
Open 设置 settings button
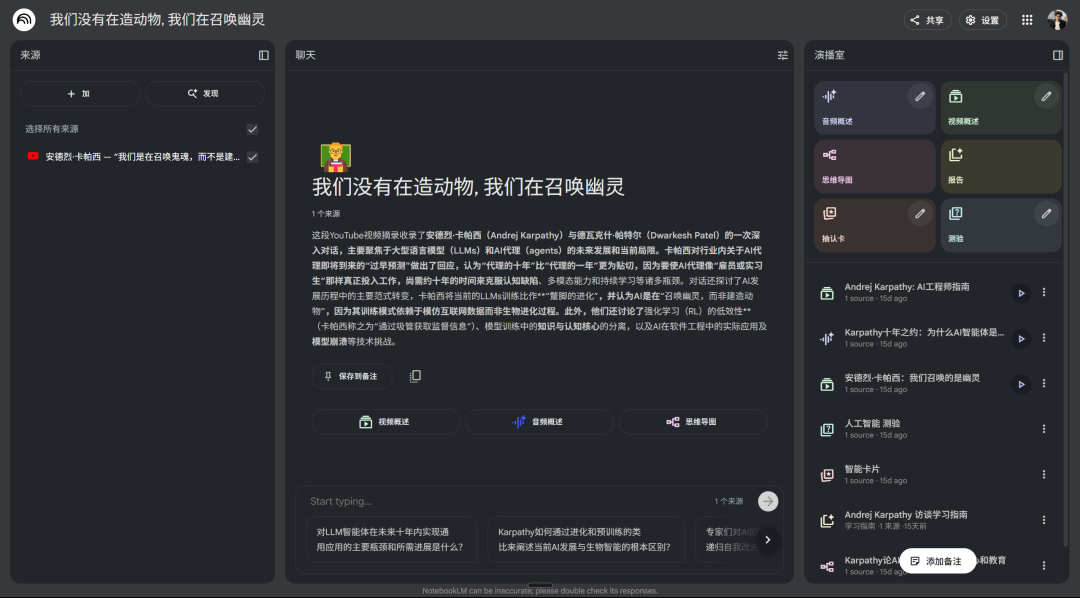pyautogui.click(x=982, y=20)
